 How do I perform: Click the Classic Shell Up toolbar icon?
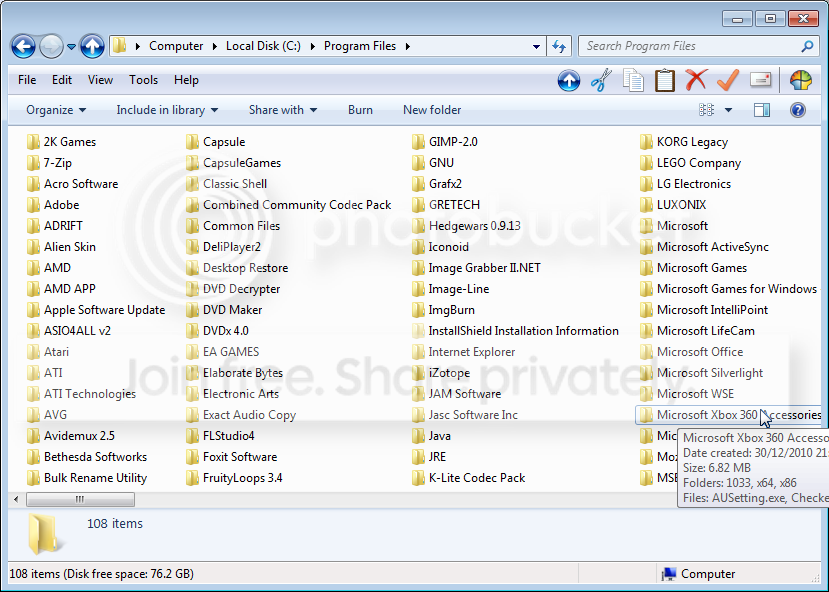coord(569,80)
